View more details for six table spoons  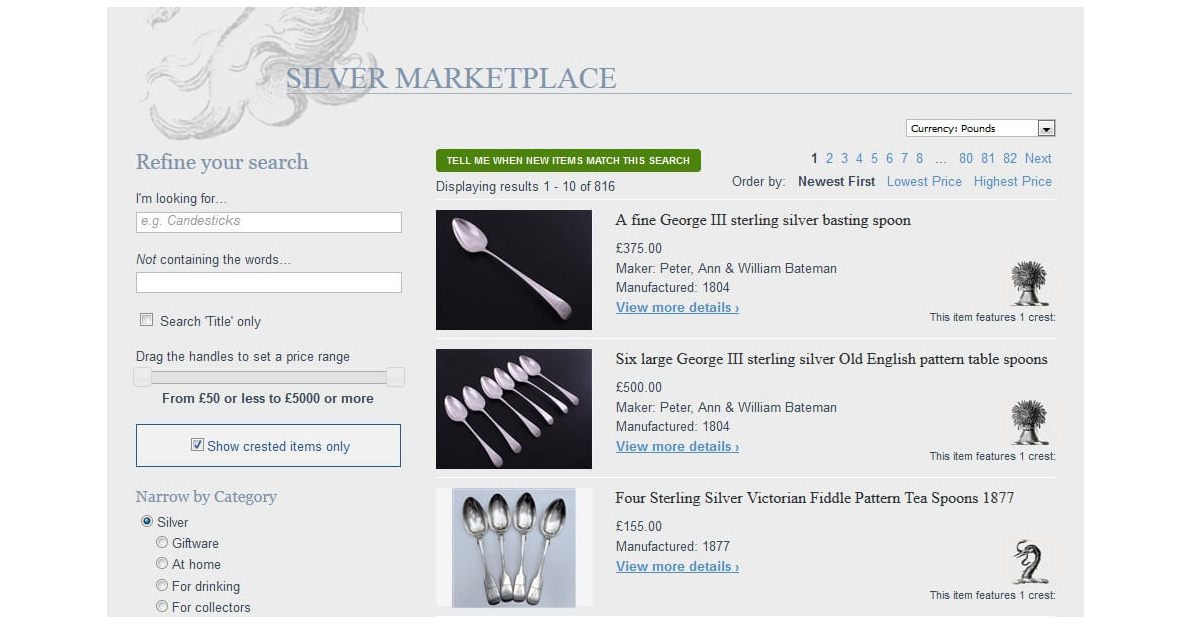[x=677, y=446]
